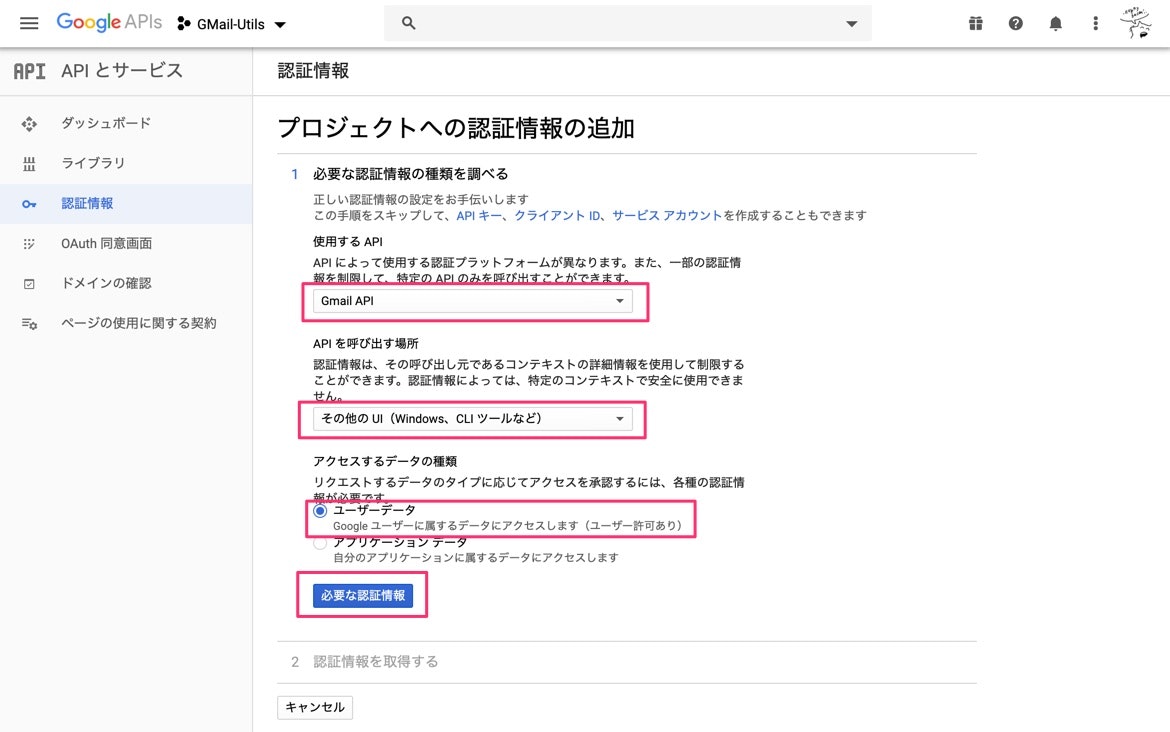Viewport: 1170px width, 732px height.
Task: Click the key icon for 認証情報
Action: [x=29, y=204]
